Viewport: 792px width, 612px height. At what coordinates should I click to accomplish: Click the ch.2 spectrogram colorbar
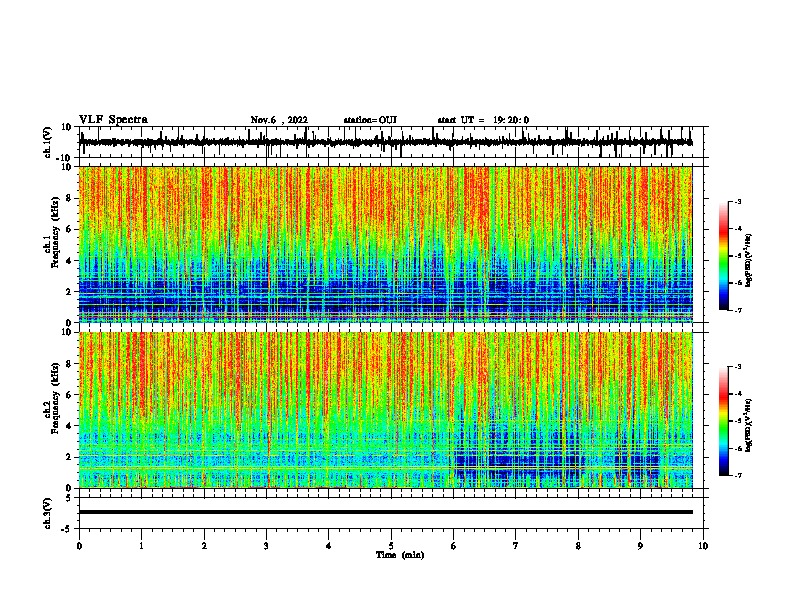click(723, 421)
